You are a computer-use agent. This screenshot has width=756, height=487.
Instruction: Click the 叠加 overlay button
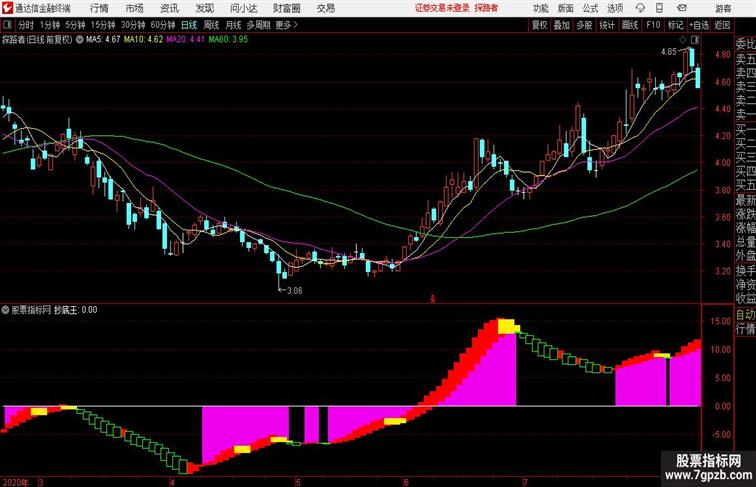tap(562, 25)
